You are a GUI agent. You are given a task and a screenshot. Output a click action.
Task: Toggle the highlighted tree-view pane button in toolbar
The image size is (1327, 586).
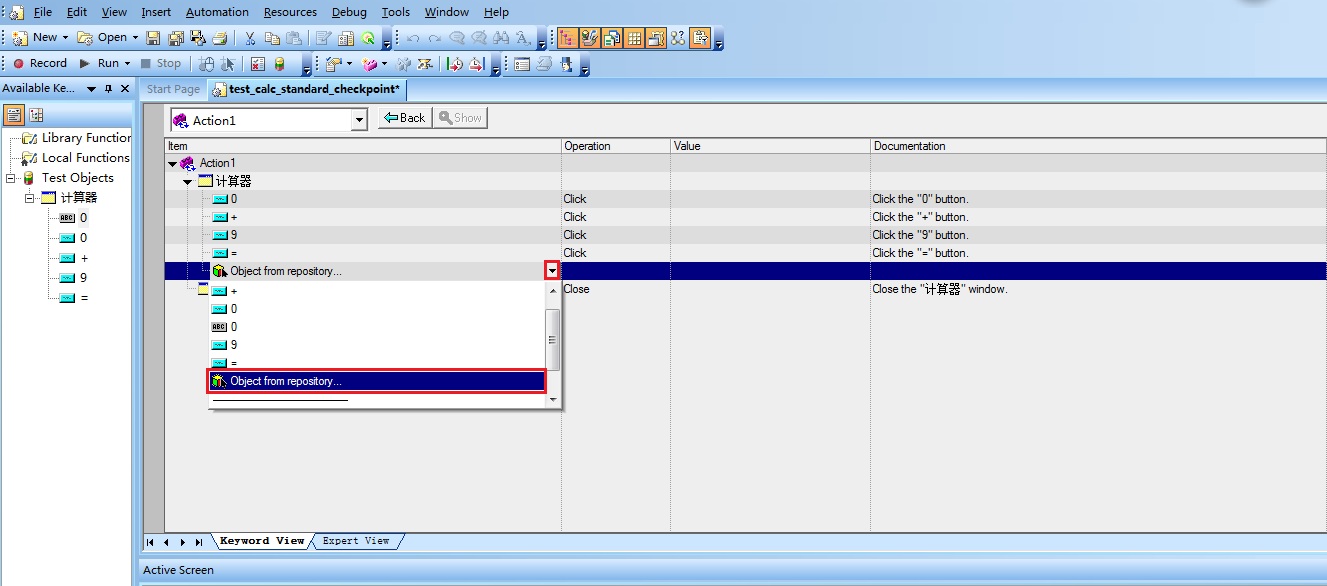pos(567,38)
